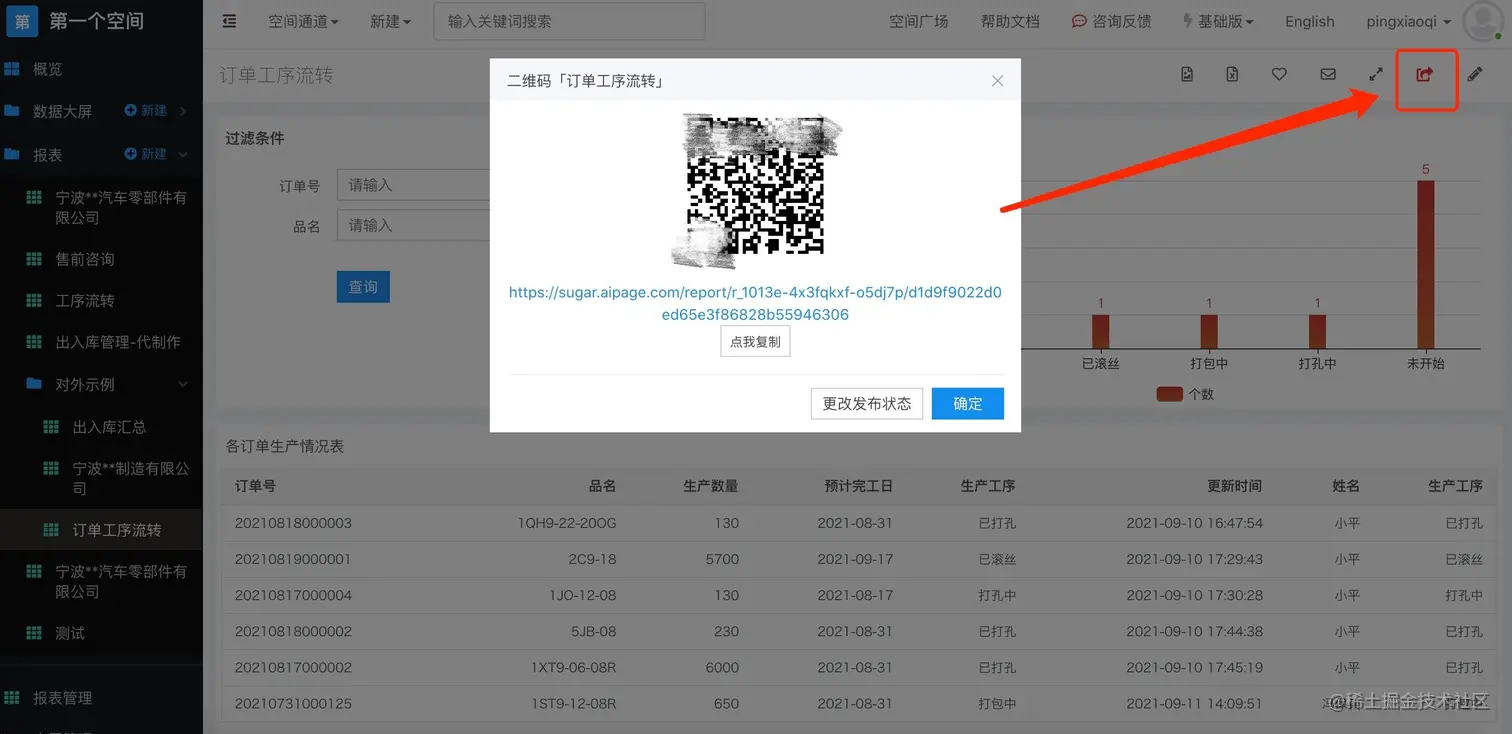This screenshot has height=734, width=1512.
Task: Click the 点我复制 copy button
Action: point(755,341)
